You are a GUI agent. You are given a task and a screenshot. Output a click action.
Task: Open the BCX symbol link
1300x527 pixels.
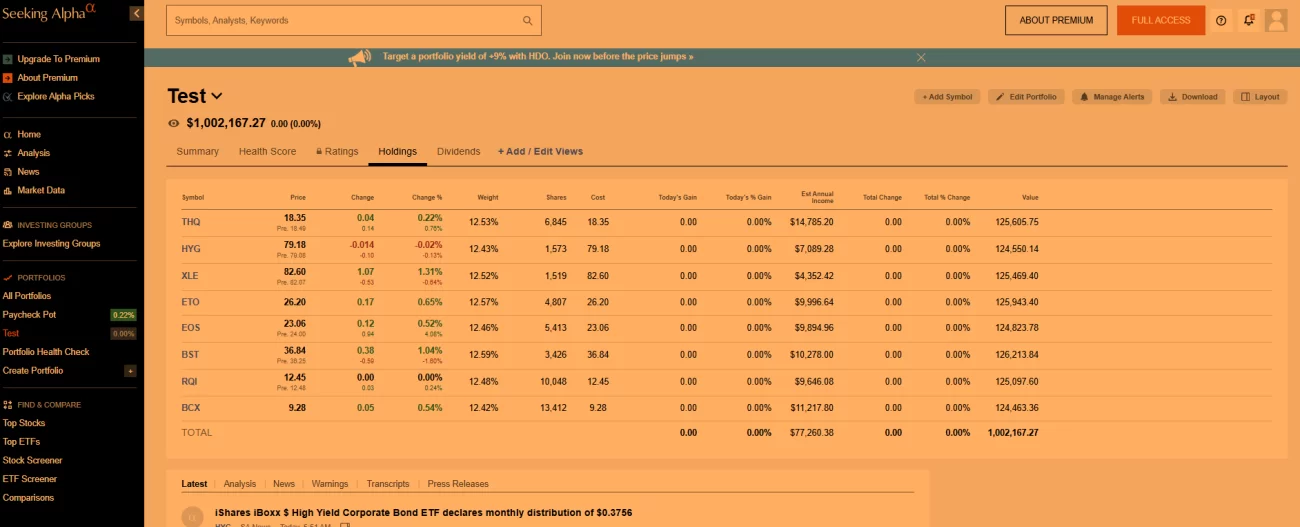191,408
